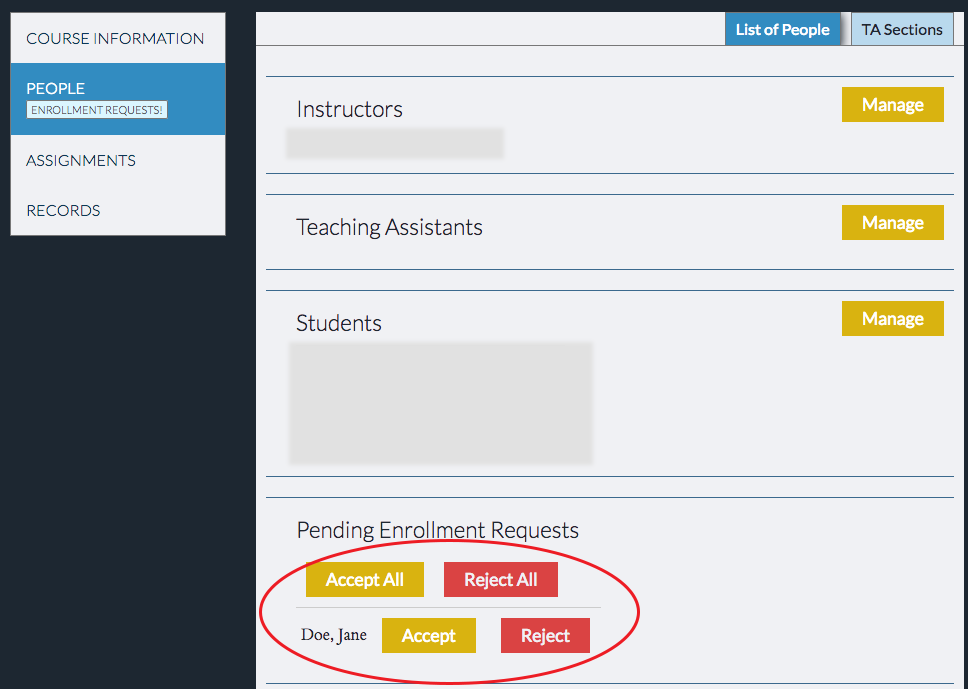
Task: Click the Teaching Assistants heading
Action: coord(389,228)
